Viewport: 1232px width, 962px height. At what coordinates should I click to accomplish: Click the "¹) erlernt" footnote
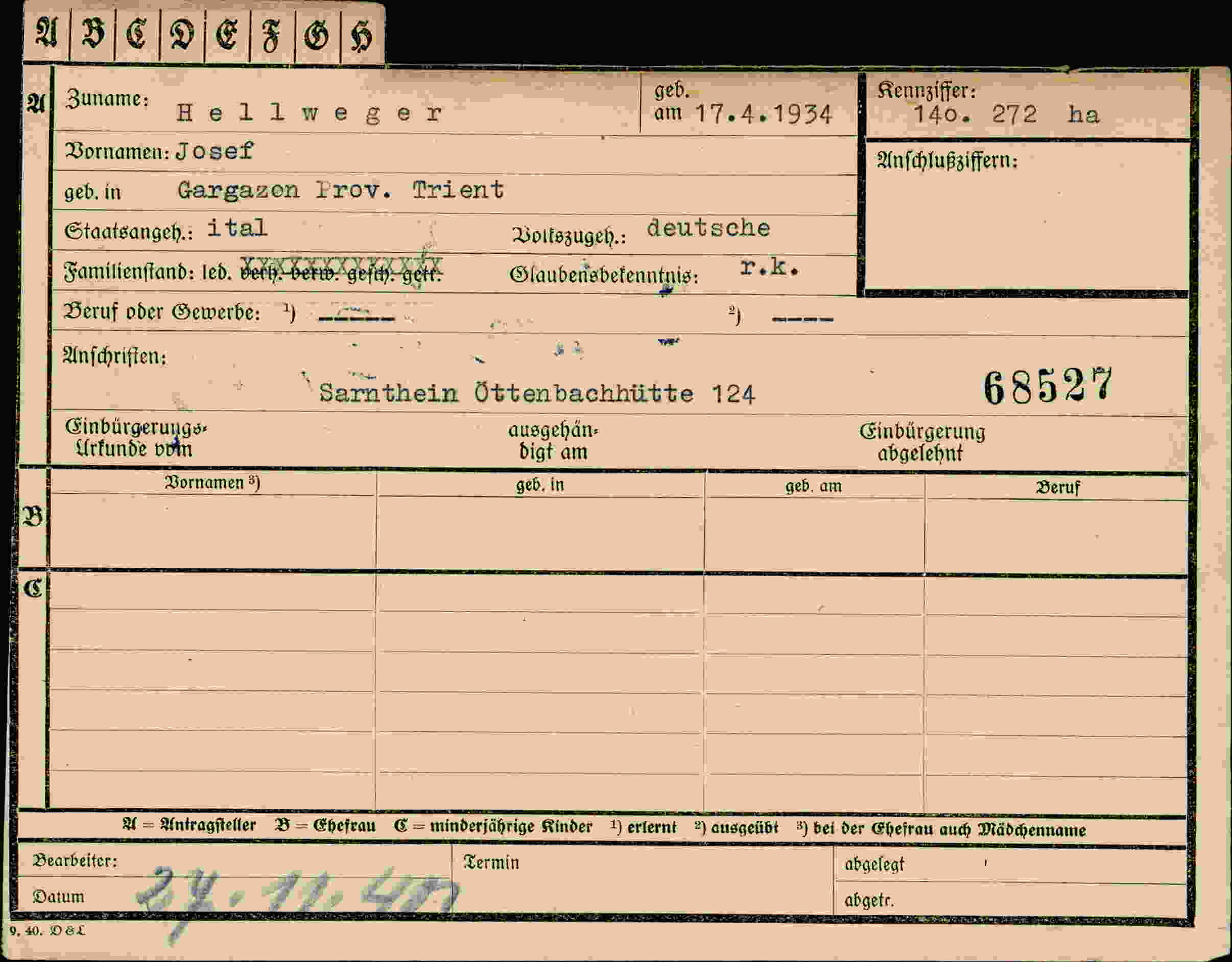pos(643,827)
